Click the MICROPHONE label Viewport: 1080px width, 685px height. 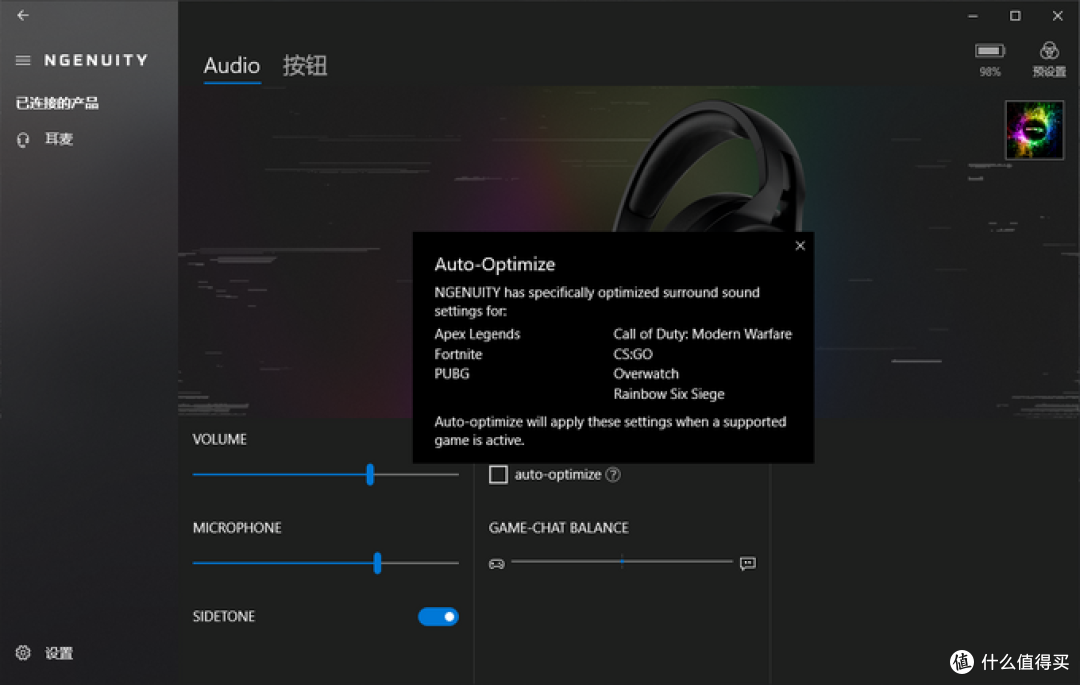click(237, 528)
